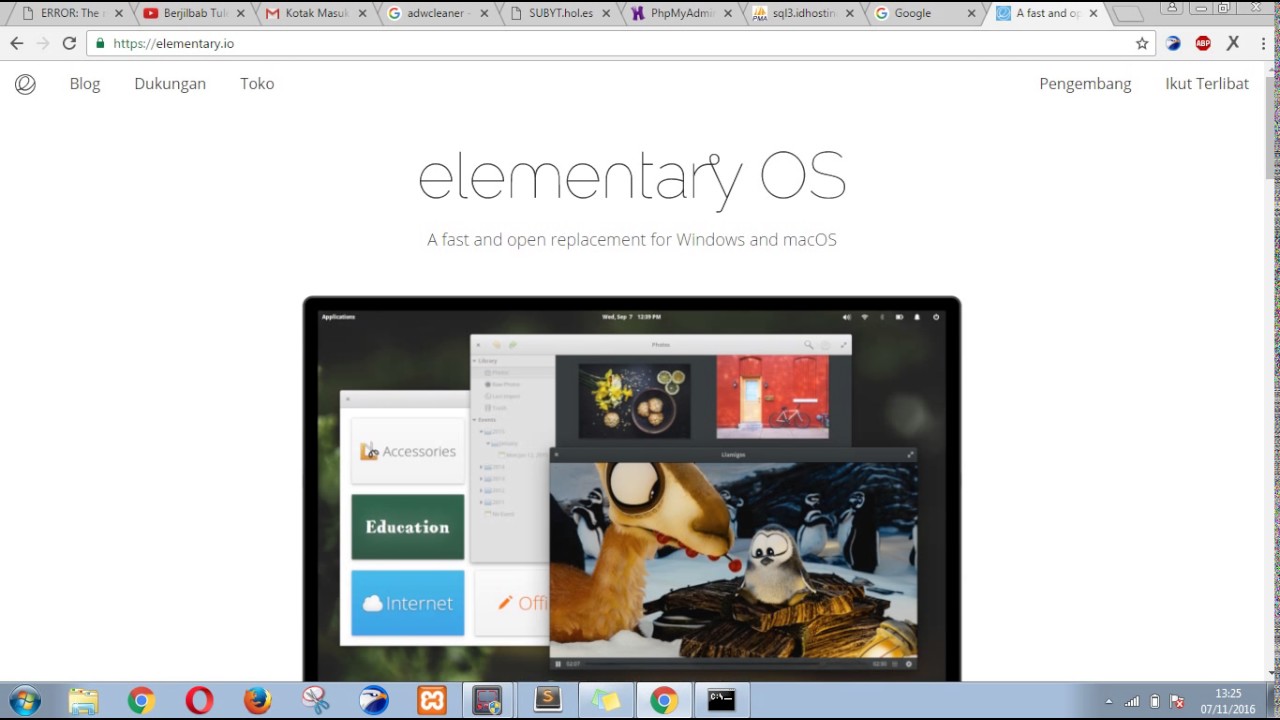Close the PhpMyAdmin tab
Image resolution: width=1280 pixels, height=720 pixels.
[x=728, y=14]
